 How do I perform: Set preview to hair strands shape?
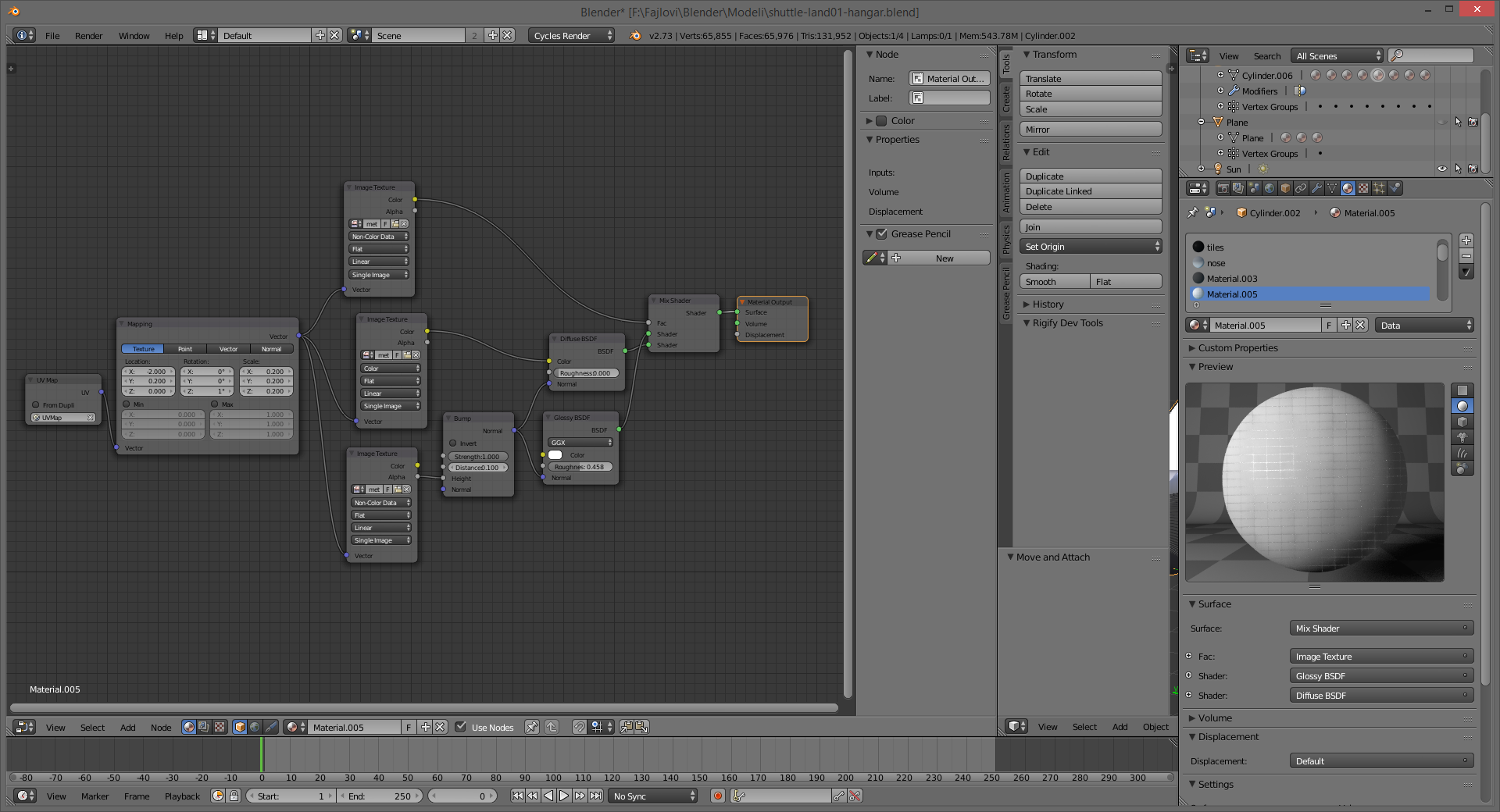pyautogui.click(x=1462, y=453)
